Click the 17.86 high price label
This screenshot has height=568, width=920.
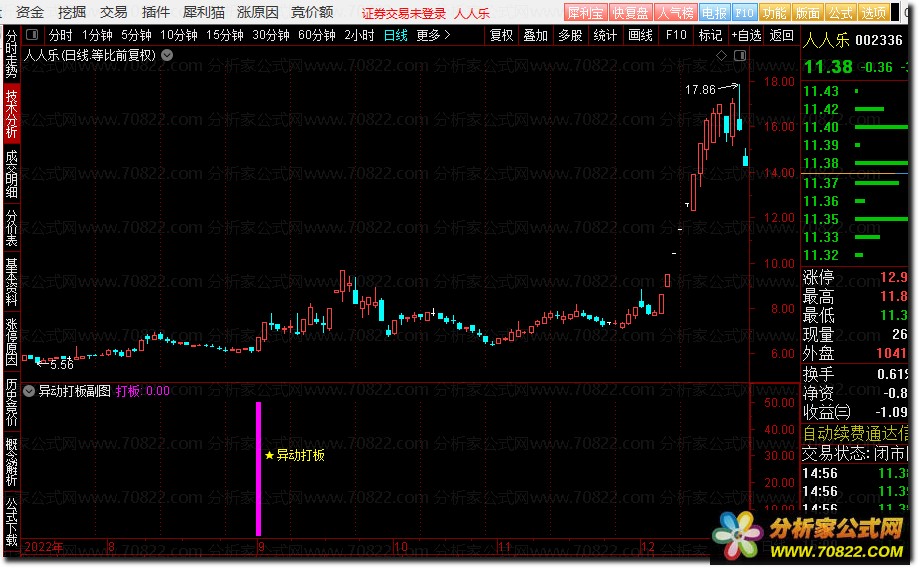[700, 90]
